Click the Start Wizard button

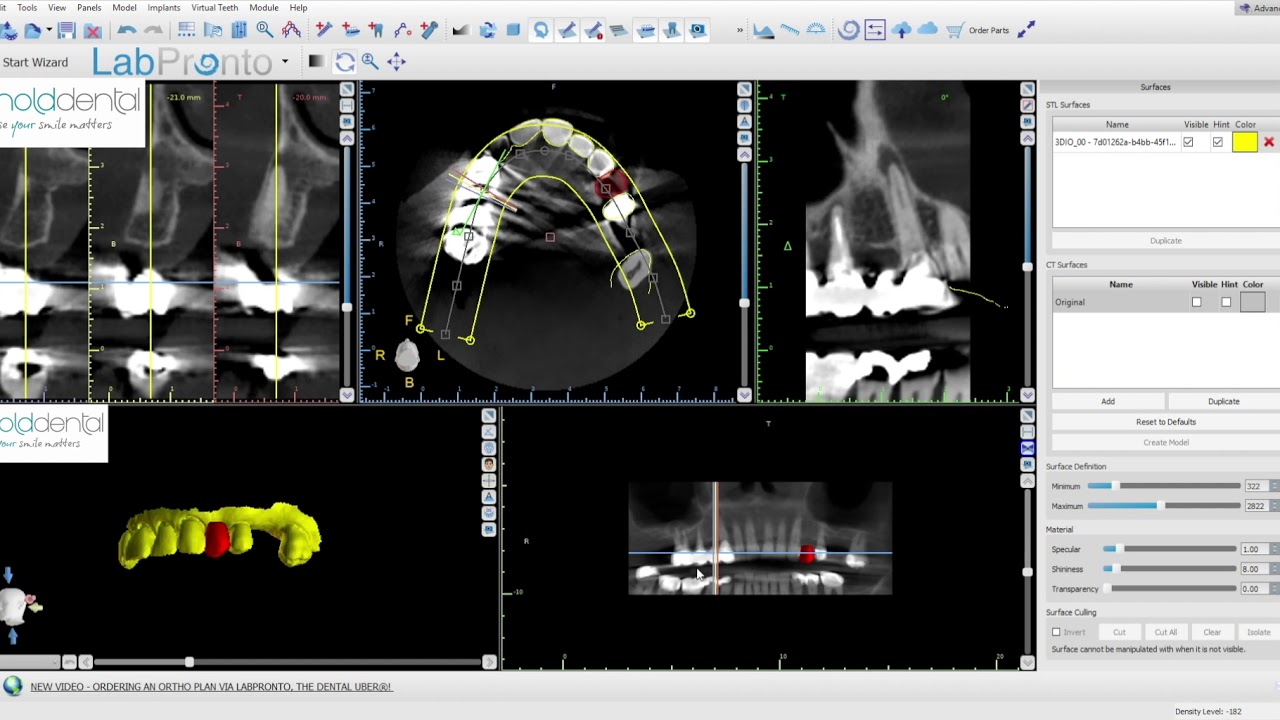(35, 62)
